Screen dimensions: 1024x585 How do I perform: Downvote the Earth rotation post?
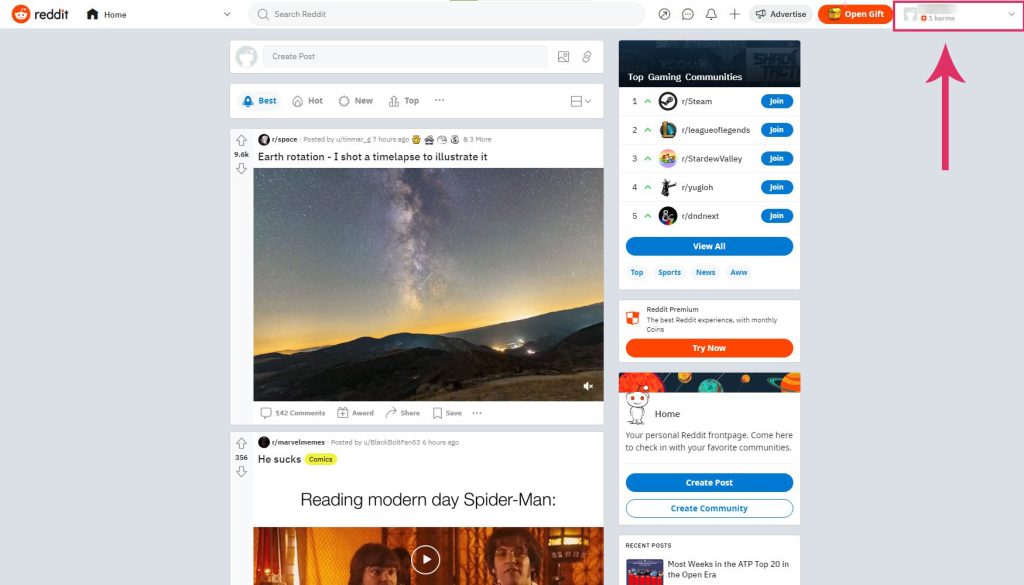click(241, 169)
